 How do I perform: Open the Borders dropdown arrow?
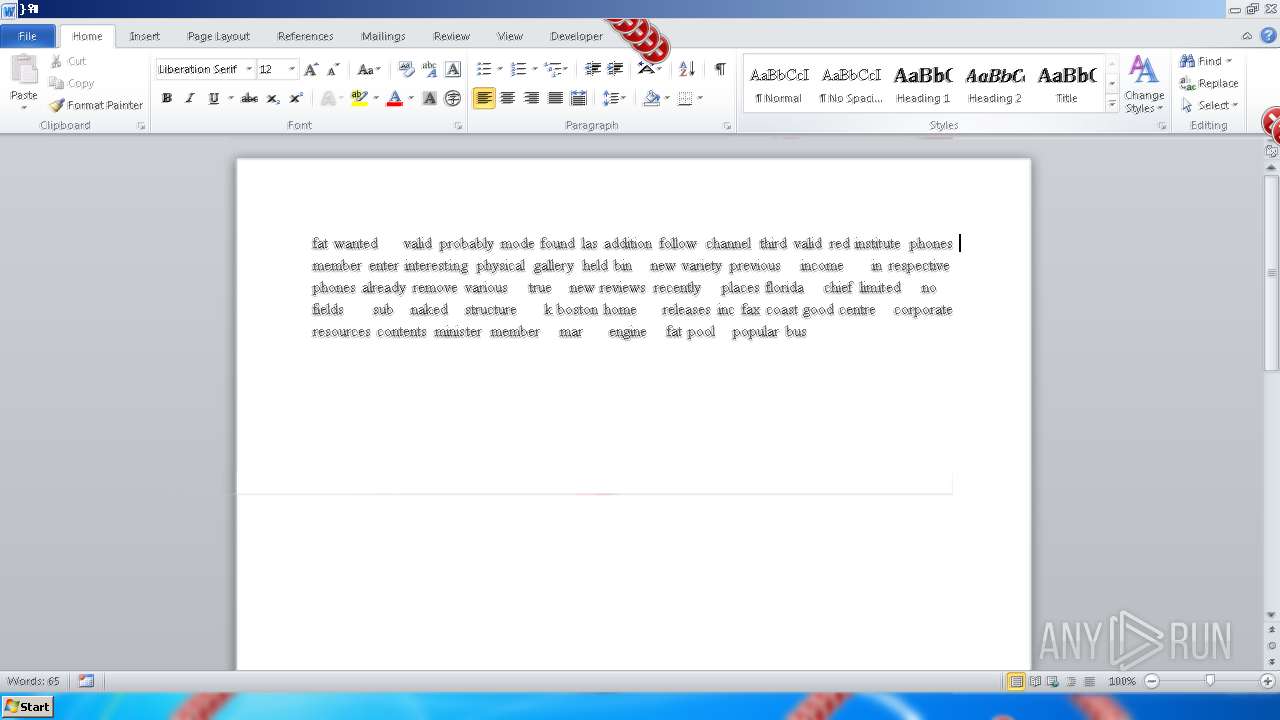pos(700,98)
